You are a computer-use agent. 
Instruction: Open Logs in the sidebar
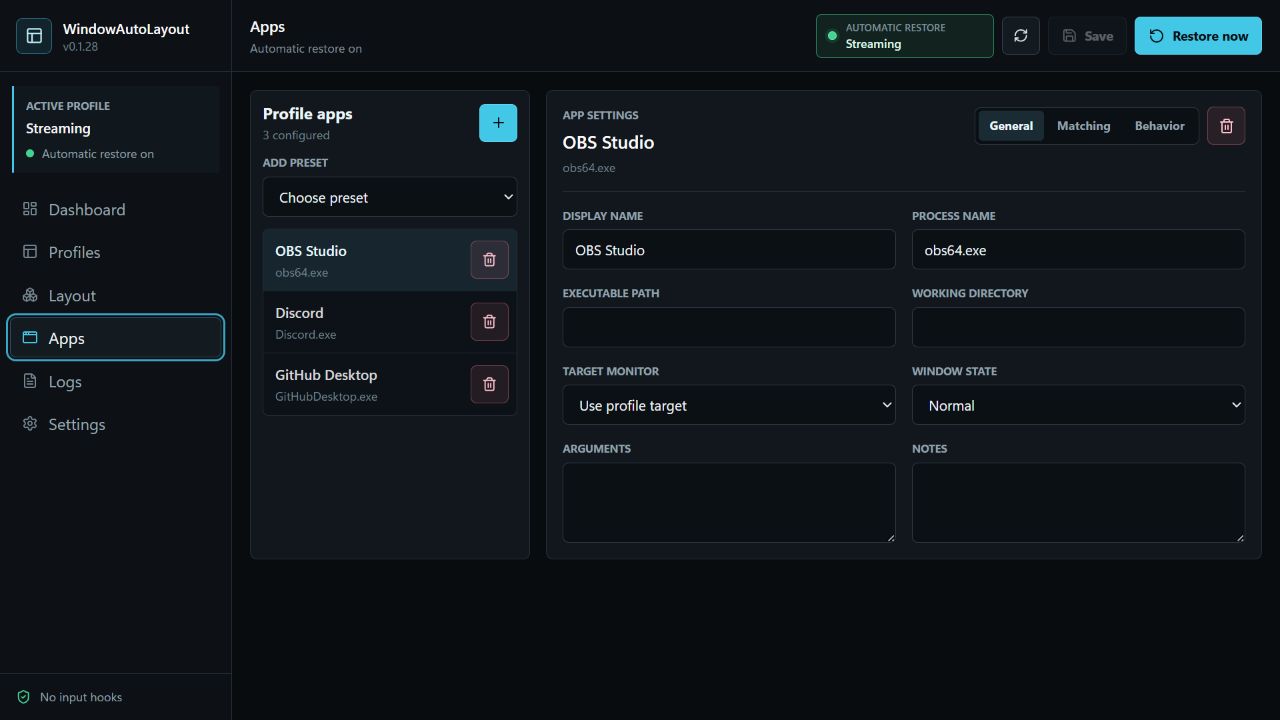(116, 381)
